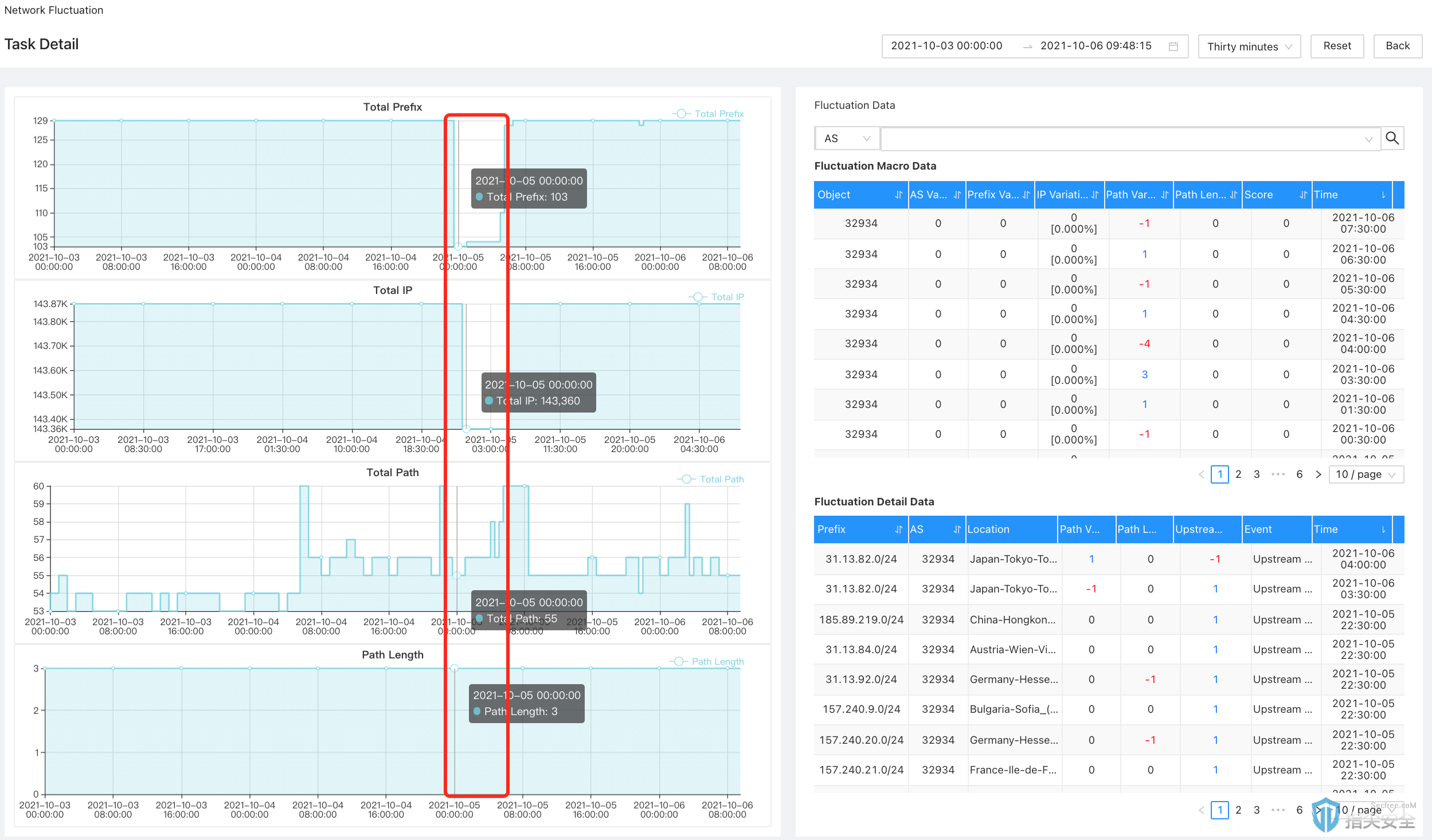
Task: Click macro row time 2021-10-06 07:30:00
Action: [1363, 223]
